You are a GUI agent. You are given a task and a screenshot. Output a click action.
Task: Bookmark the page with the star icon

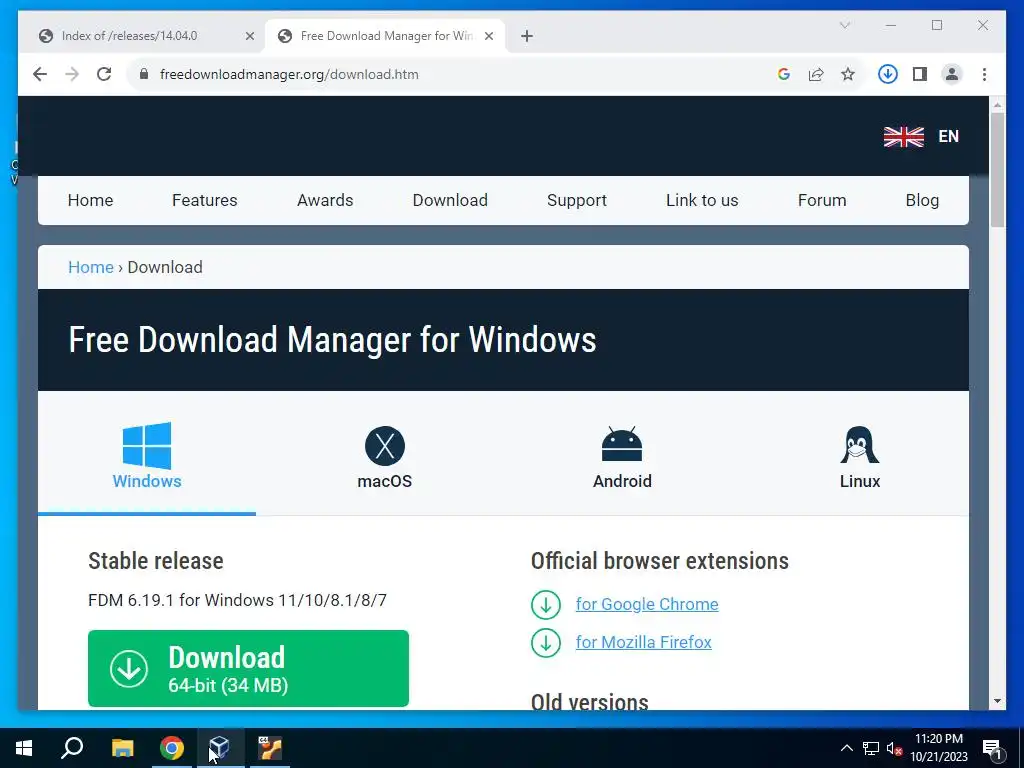[848, 74]
